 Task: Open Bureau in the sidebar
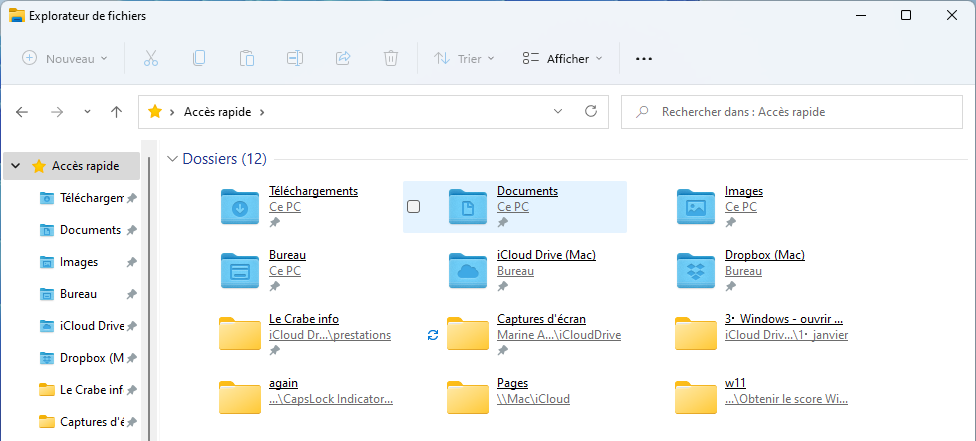click(x=78, y=293)
